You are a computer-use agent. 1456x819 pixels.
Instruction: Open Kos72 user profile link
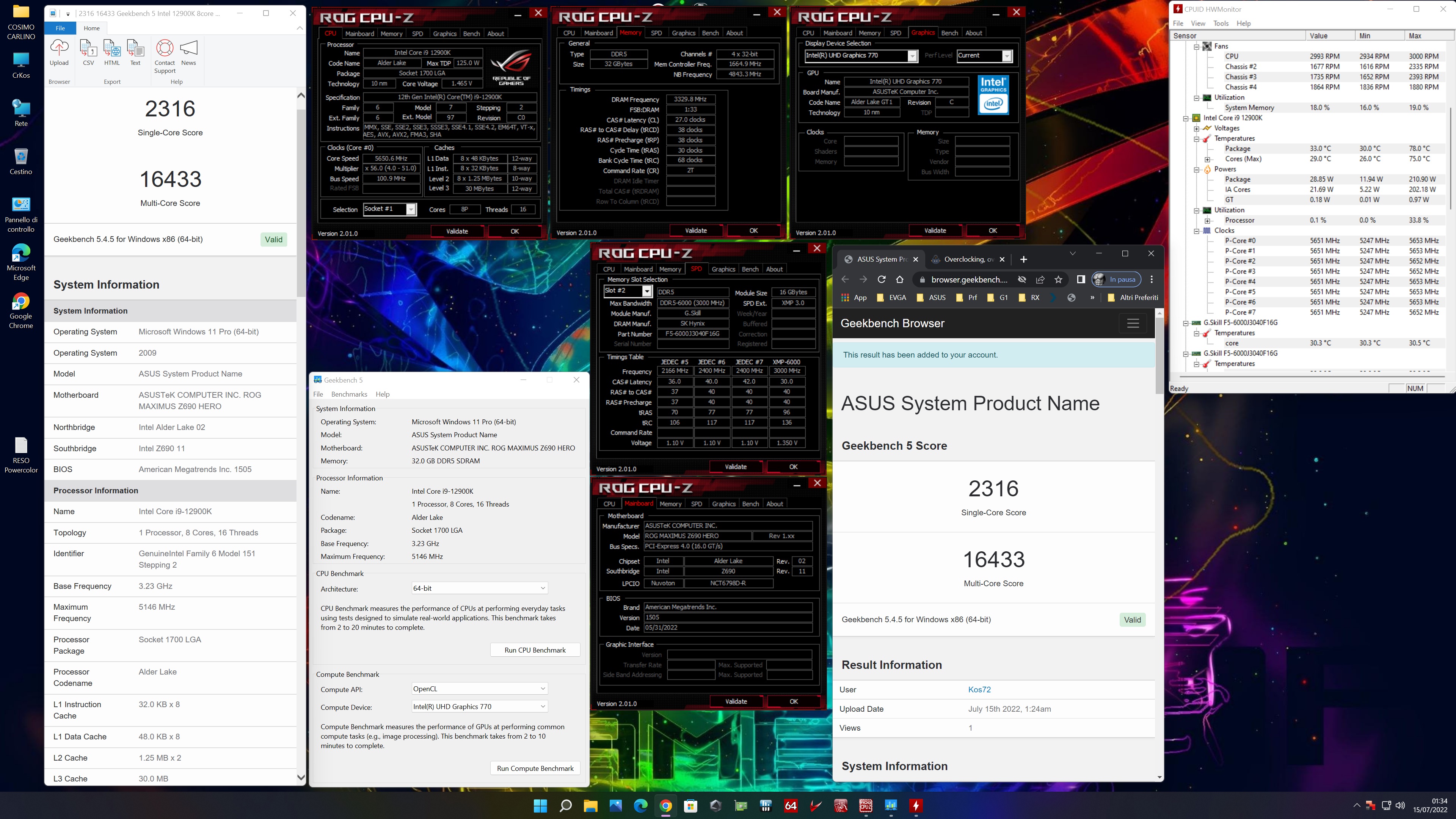pyautogui.click(x=979, y=690)
